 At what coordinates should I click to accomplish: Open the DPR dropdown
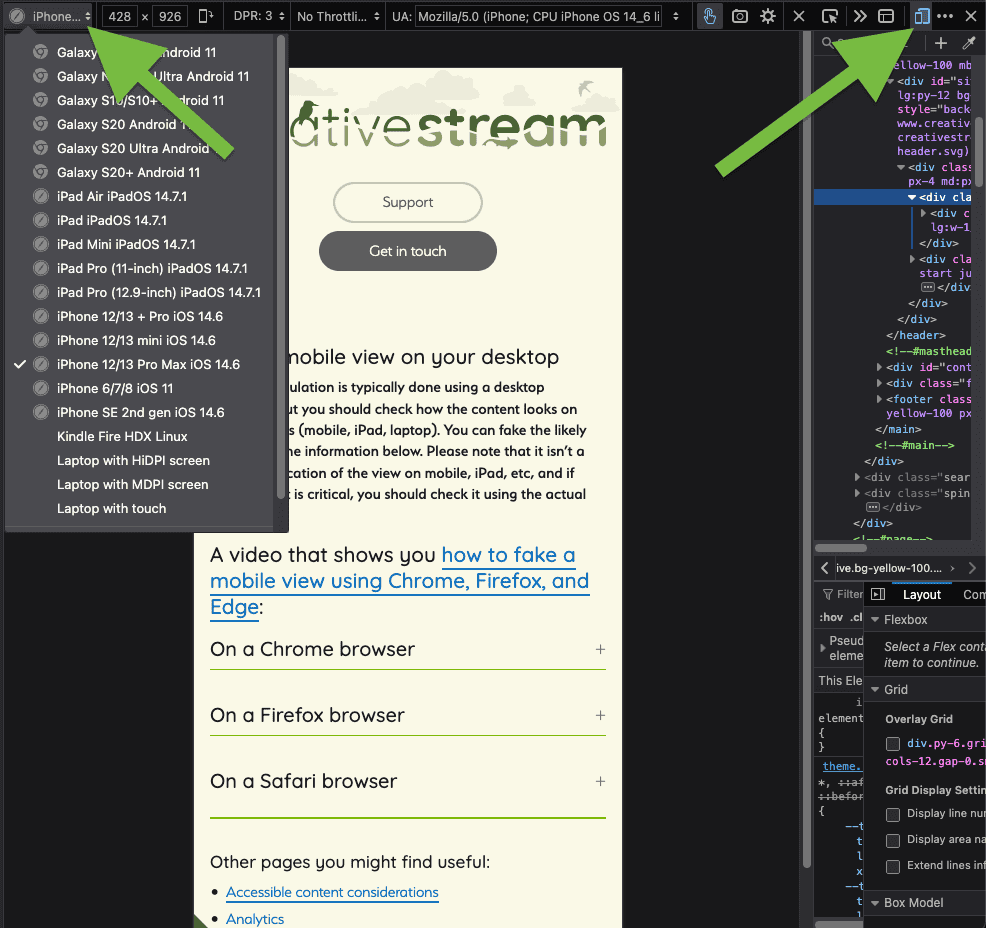point(260,16)
